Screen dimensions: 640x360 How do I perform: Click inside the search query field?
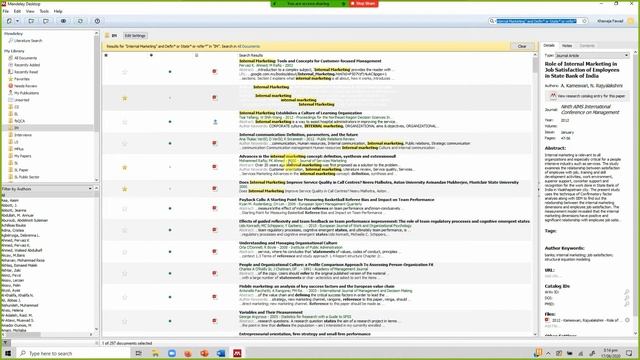click(x=536, y=21)
